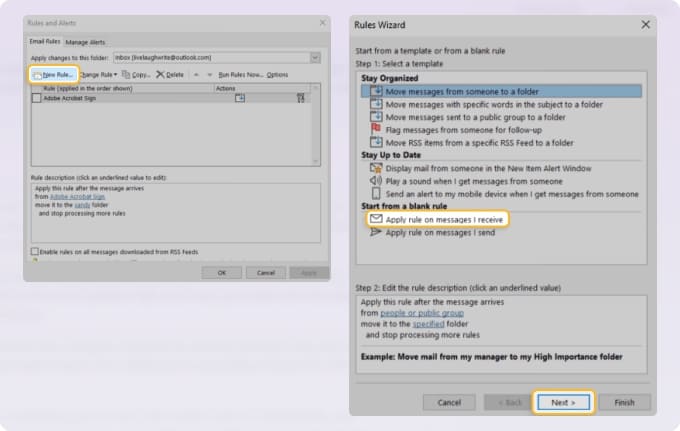Move rule down with arrow button
Screen dimensions: 680x431
(209, 75)
